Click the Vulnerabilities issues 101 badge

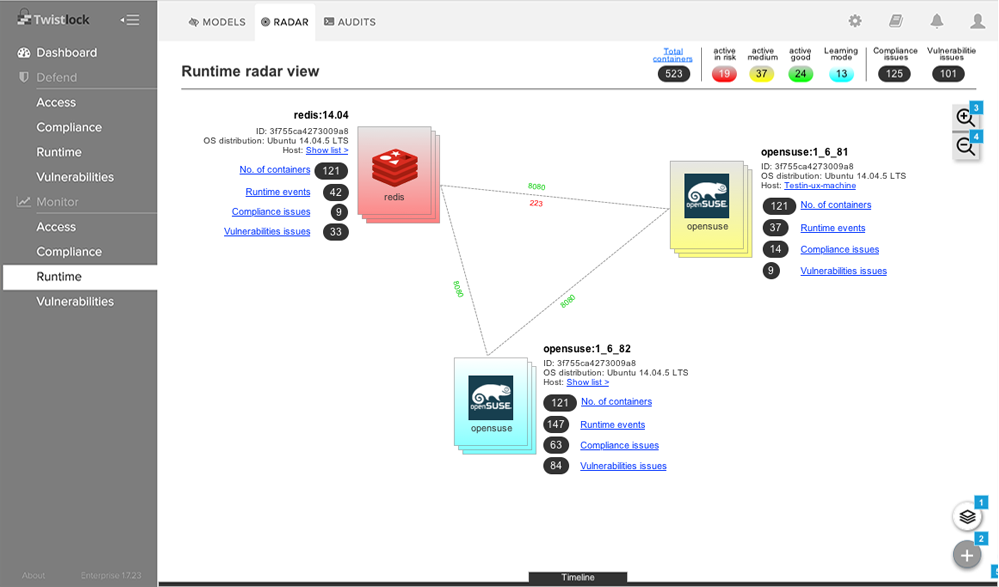pos(948,74)
